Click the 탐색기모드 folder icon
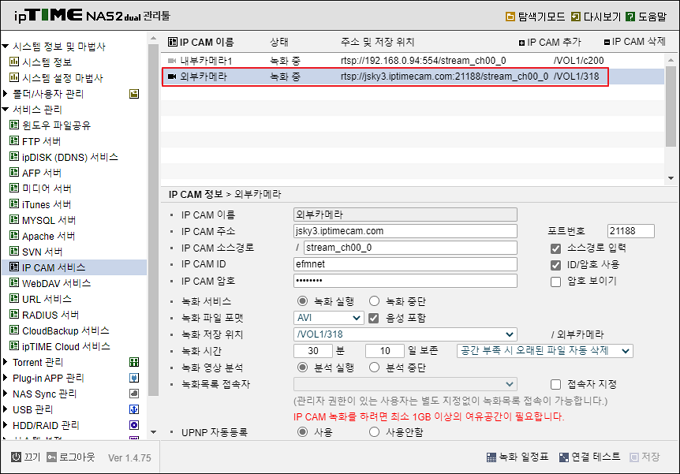The width and height of the screenshot is (680, 474). point(510,16)
